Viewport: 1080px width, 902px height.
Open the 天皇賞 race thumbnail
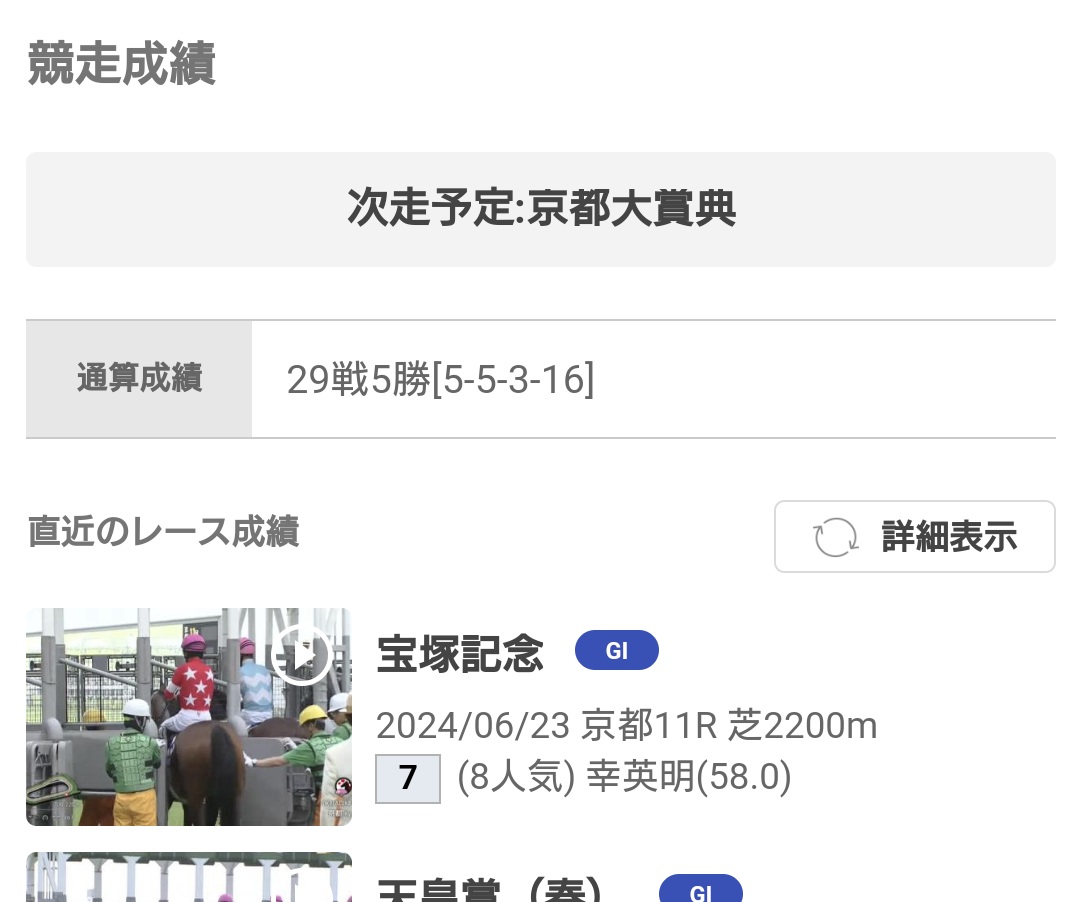click(189, 877)
